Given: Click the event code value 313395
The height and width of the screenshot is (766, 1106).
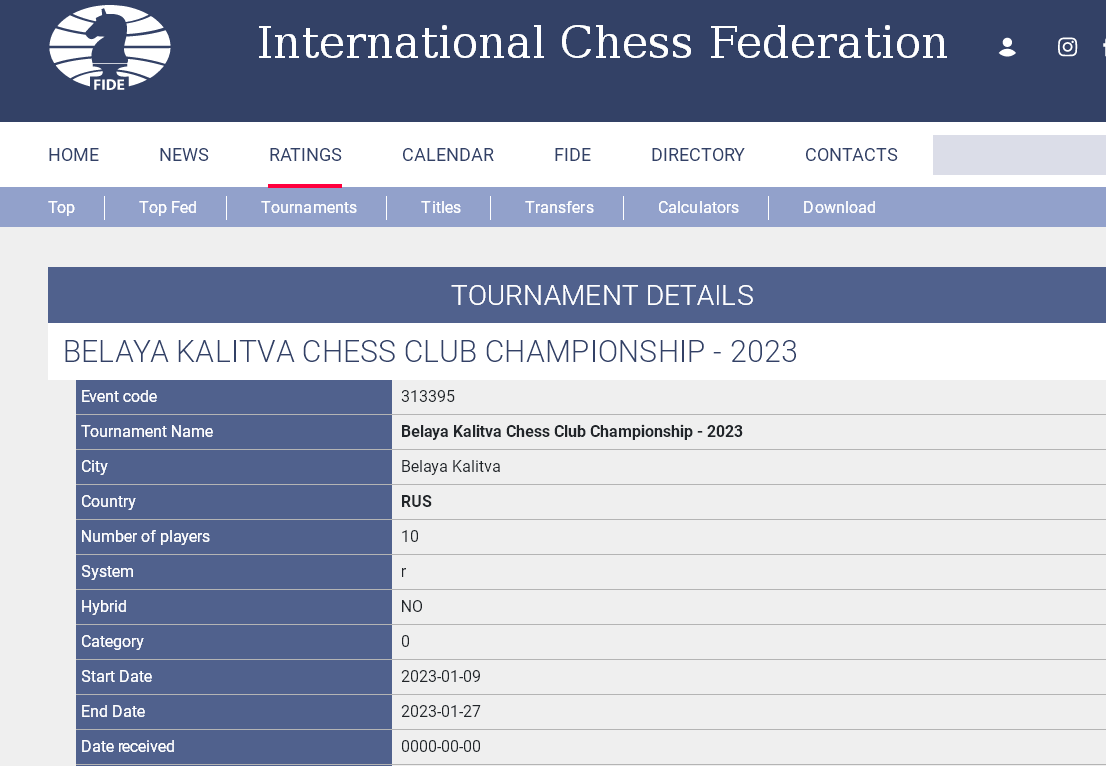Looking at the screenshot, I should point(428,397).
